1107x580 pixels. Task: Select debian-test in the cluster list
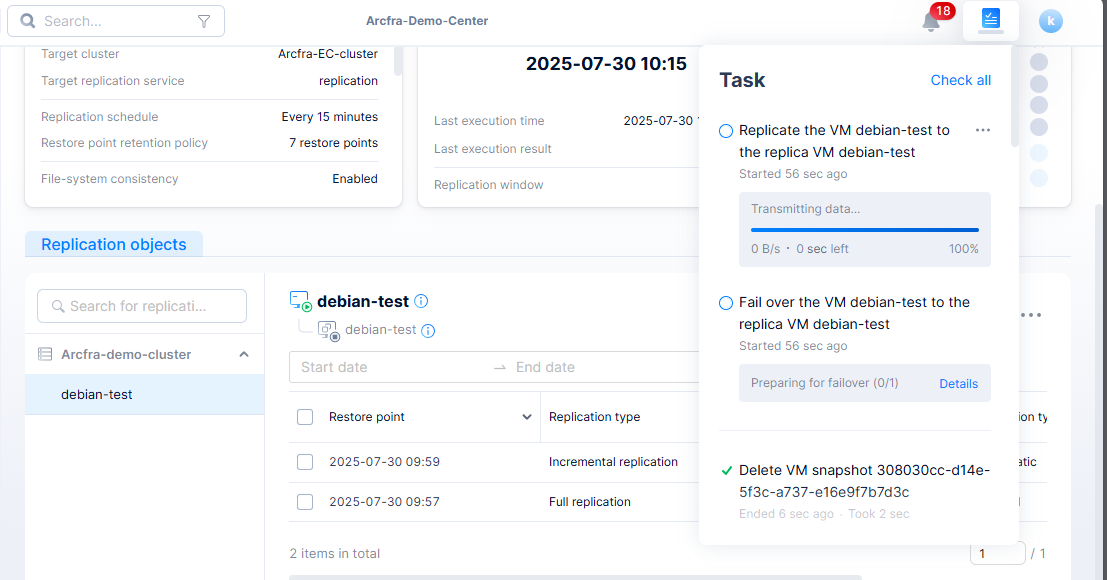pyautogui.click(x=97, y=394)
